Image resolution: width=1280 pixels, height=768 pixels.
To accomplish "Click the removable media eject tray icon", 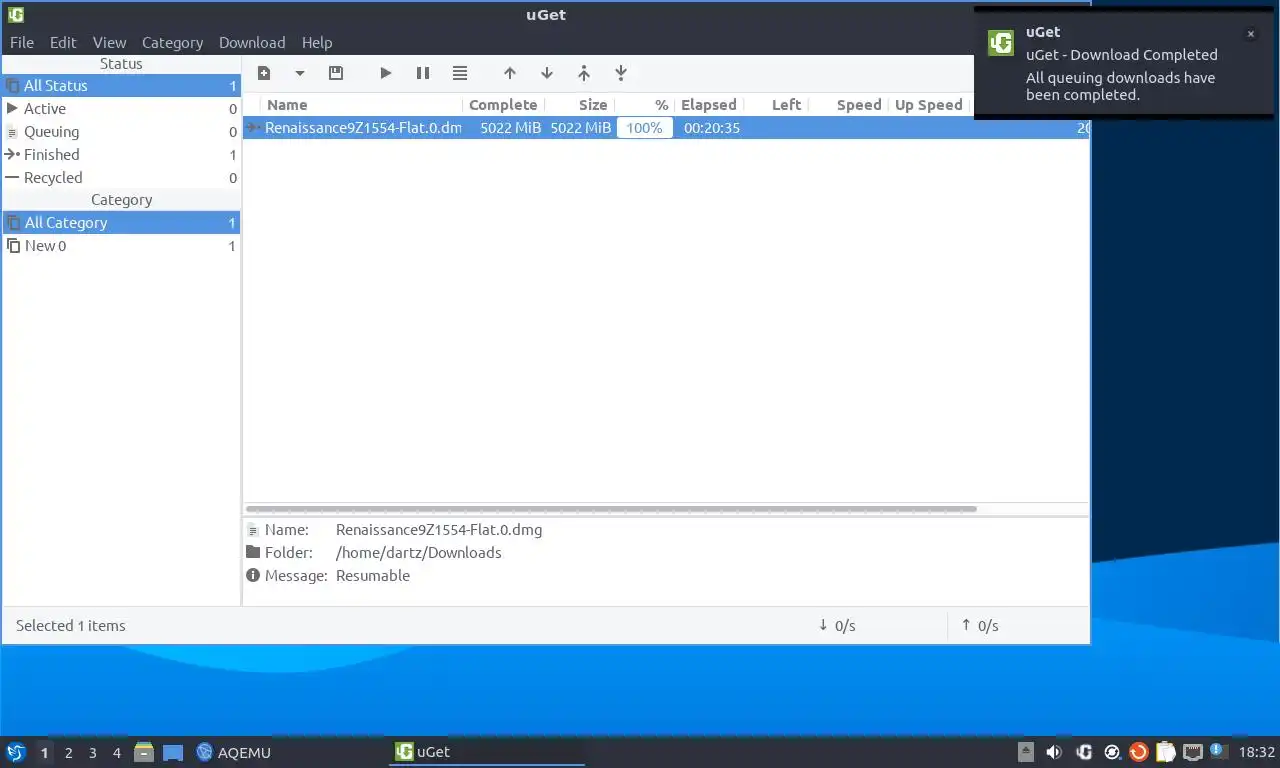I will [1026, 752].
